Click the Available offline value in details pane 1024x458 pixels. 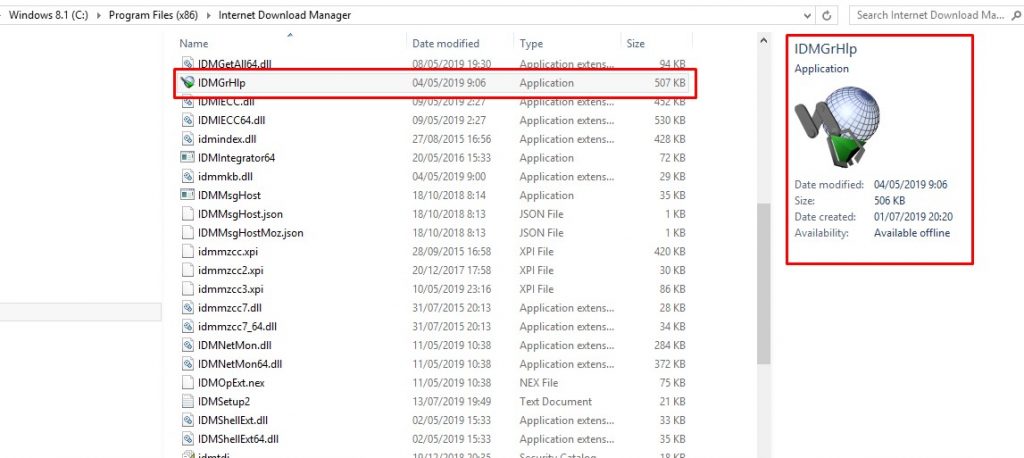point(912,233)
